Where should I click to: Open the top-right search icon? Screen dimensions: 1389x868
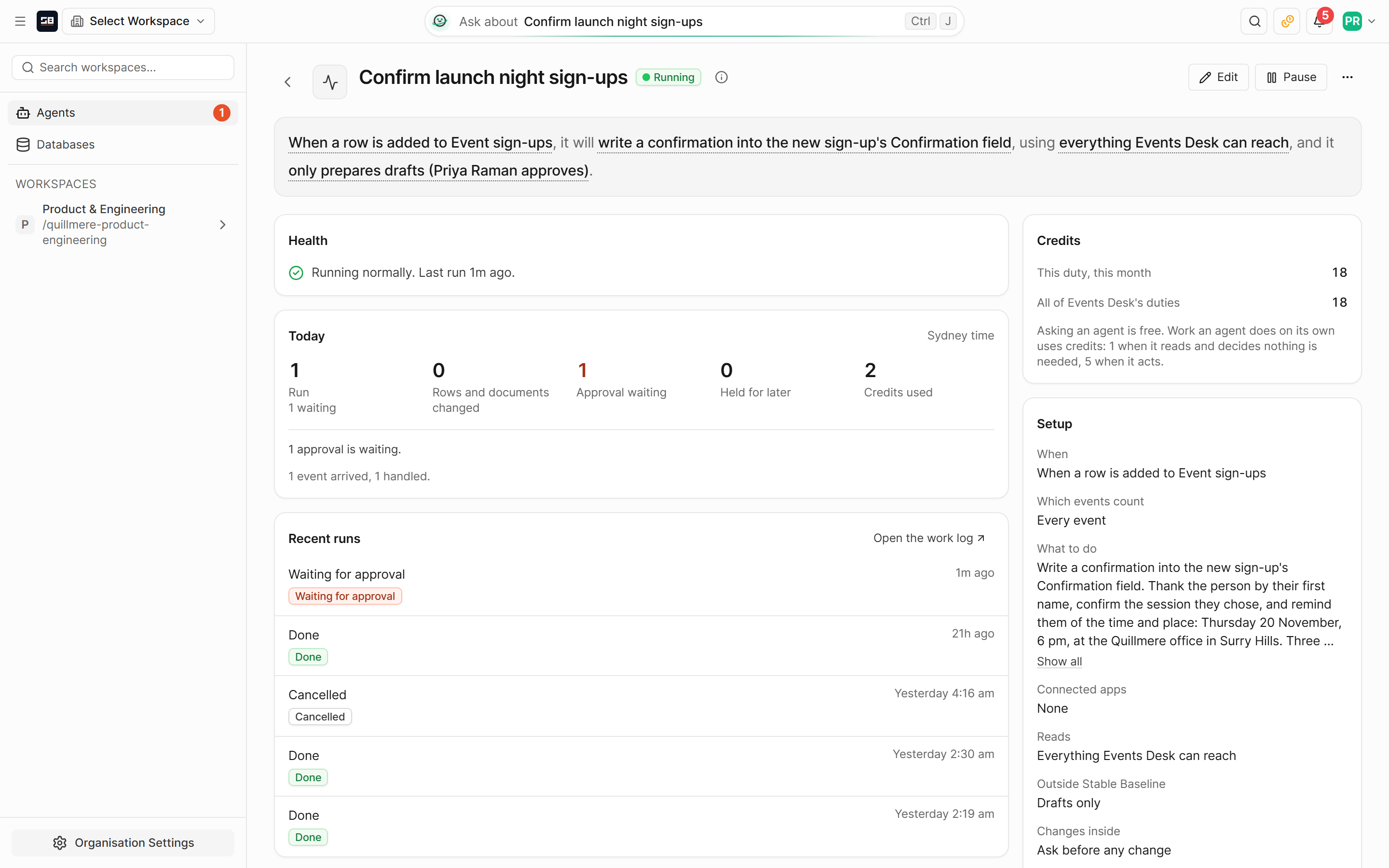[x=1255, y=21]
